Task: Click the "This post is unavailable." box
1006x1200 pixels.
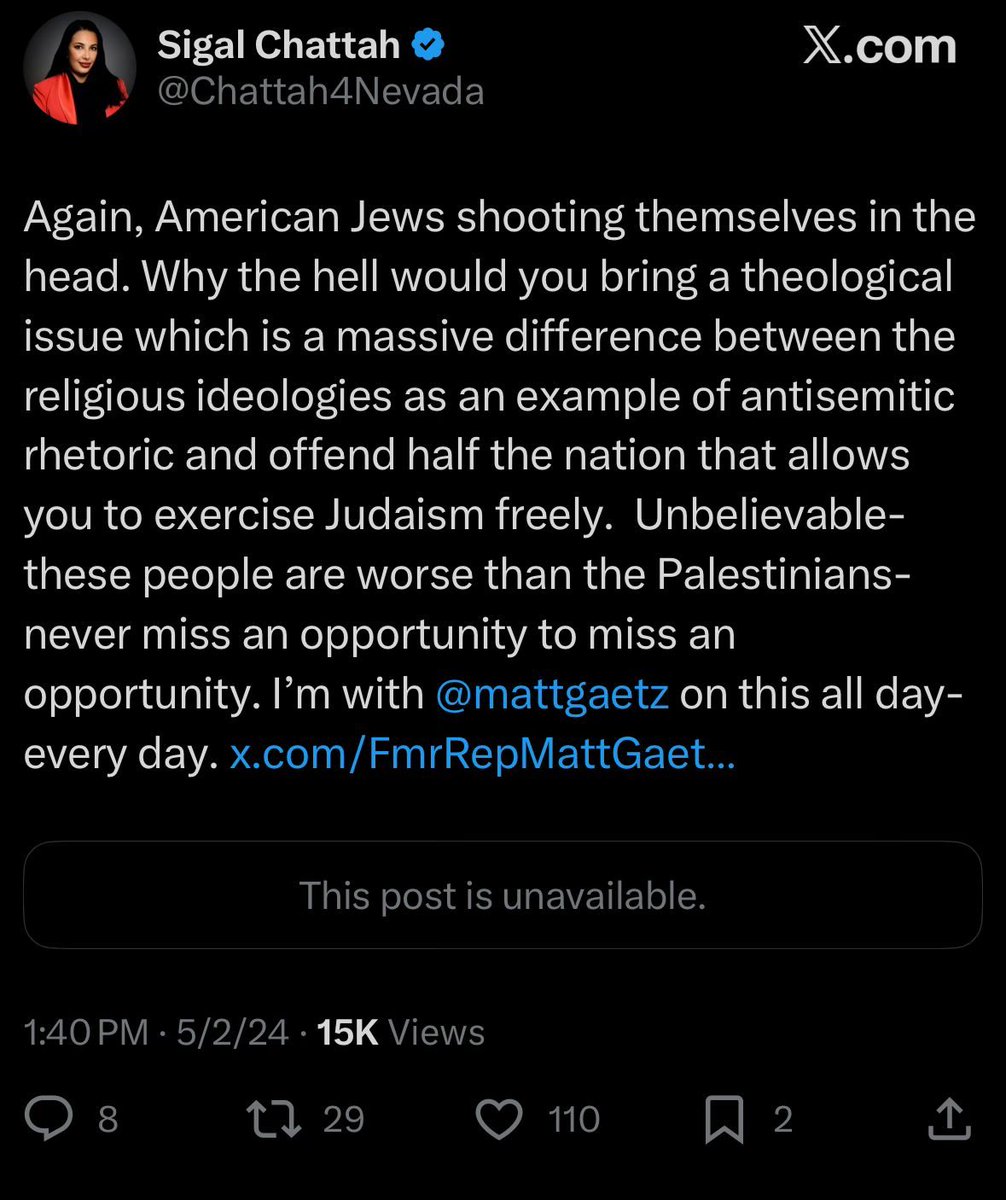Action: click(x=502, y=896)
